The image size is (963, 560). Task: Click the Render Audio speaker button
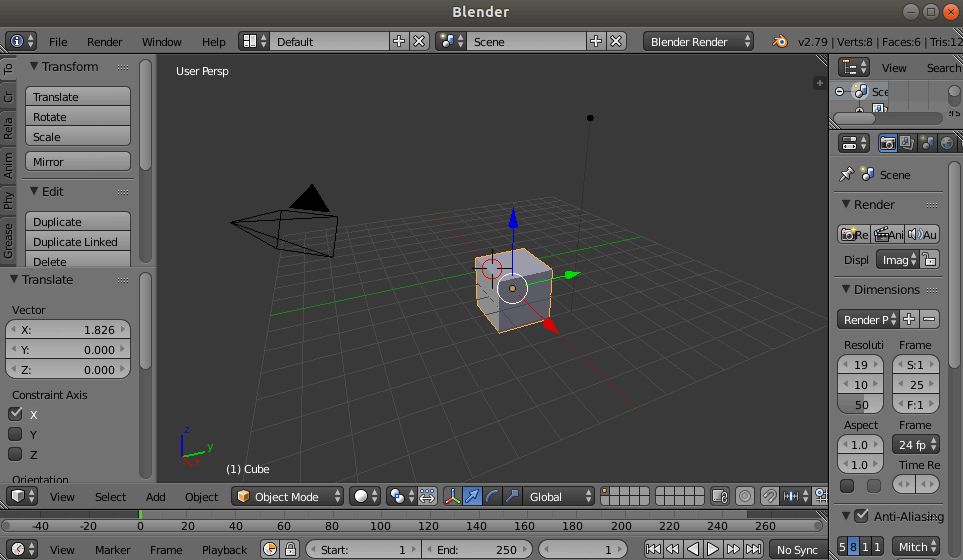(922, 234)
